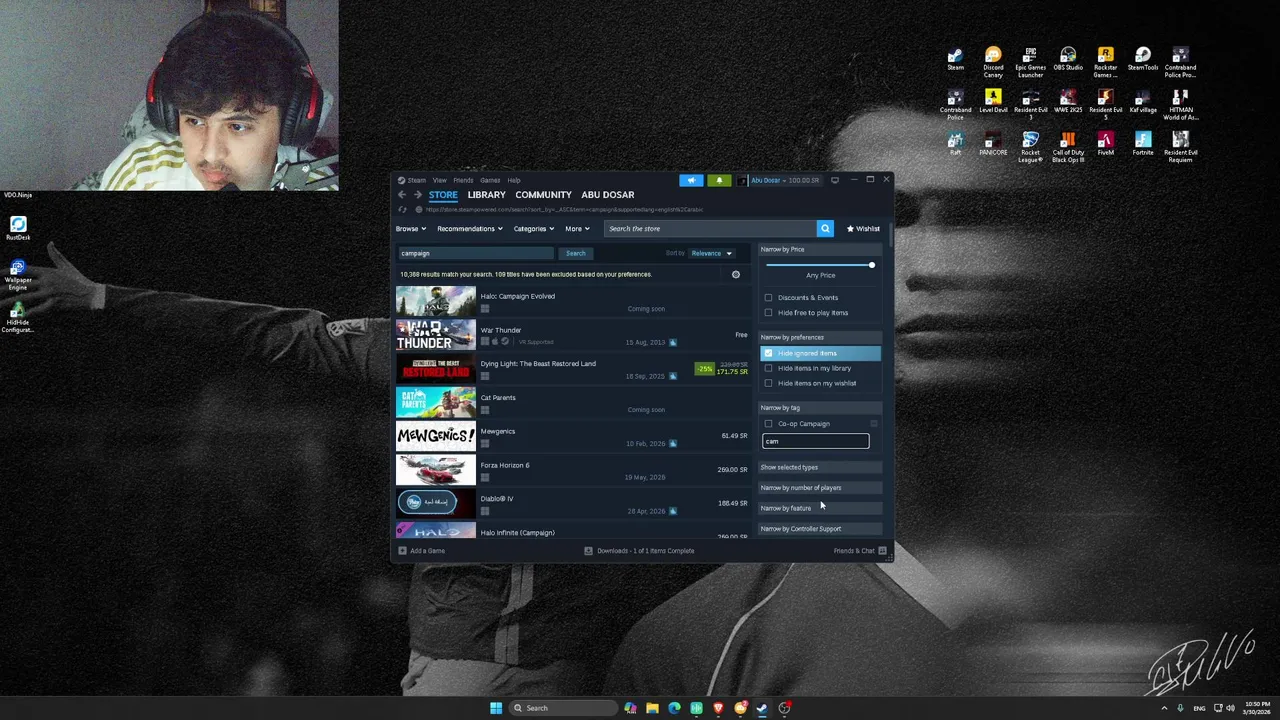Click Search button beside campaign field
Viewport: 1280px width, 720px height.
pyautogui.click(x=575, y=253)
